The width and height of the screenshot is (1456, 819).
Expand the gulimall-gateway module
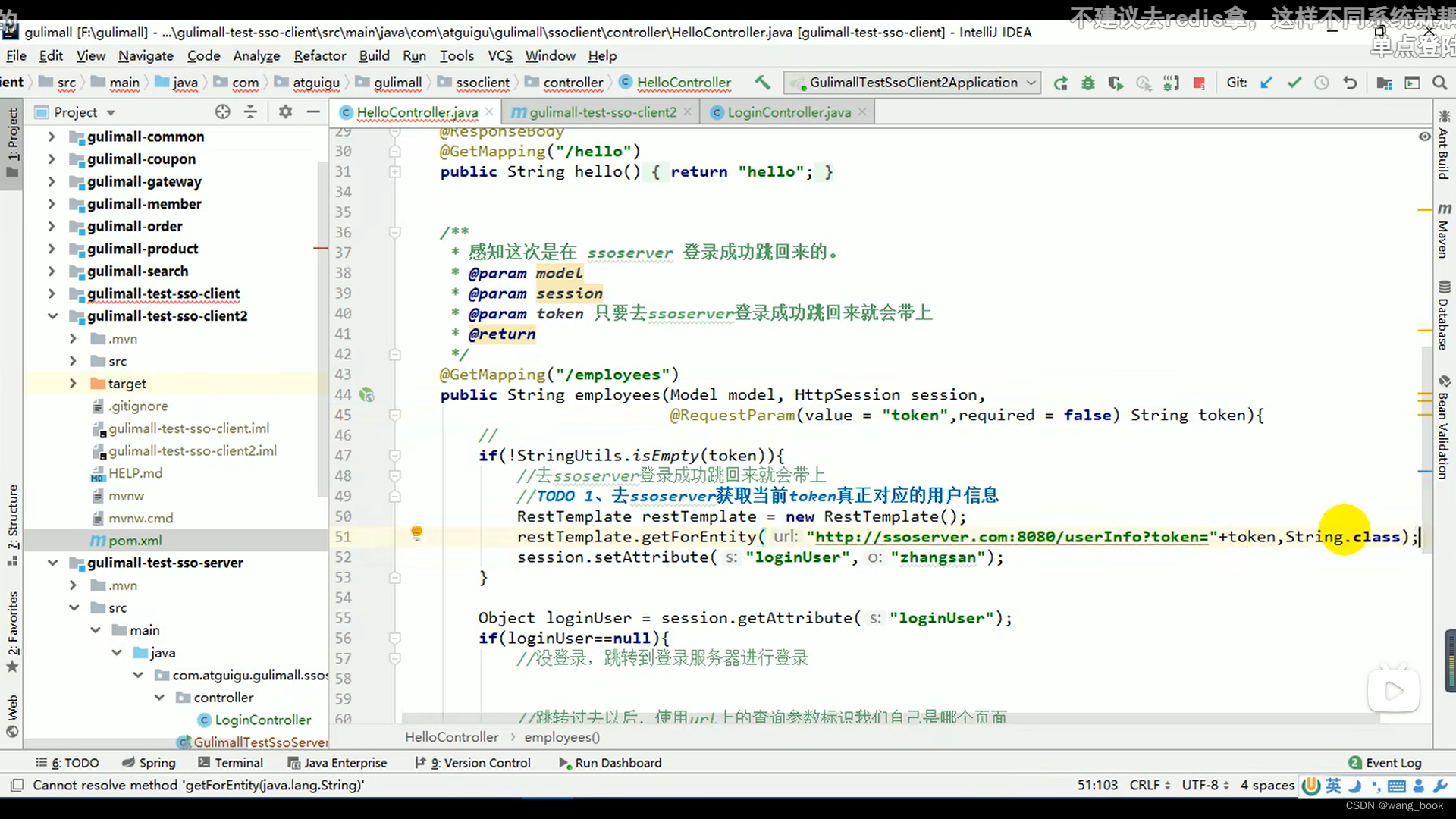tap(52, 181)
